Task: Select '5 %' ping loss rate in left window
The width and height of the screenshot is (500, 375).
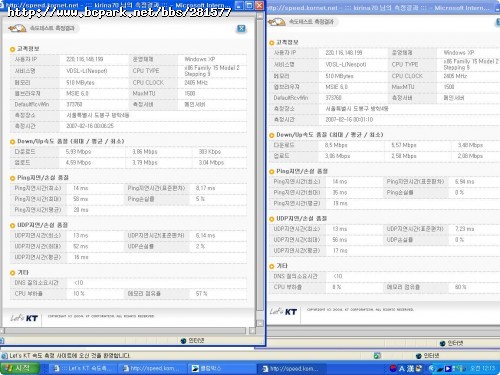Action: (200, 199)
